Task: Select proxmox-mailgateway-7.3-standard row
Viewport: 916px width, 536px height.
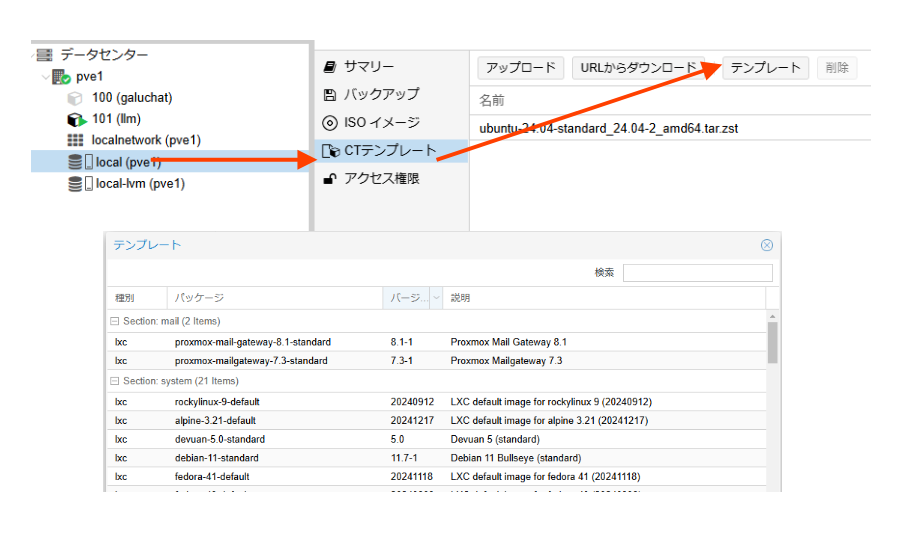Action: click(x=437, y=361)
